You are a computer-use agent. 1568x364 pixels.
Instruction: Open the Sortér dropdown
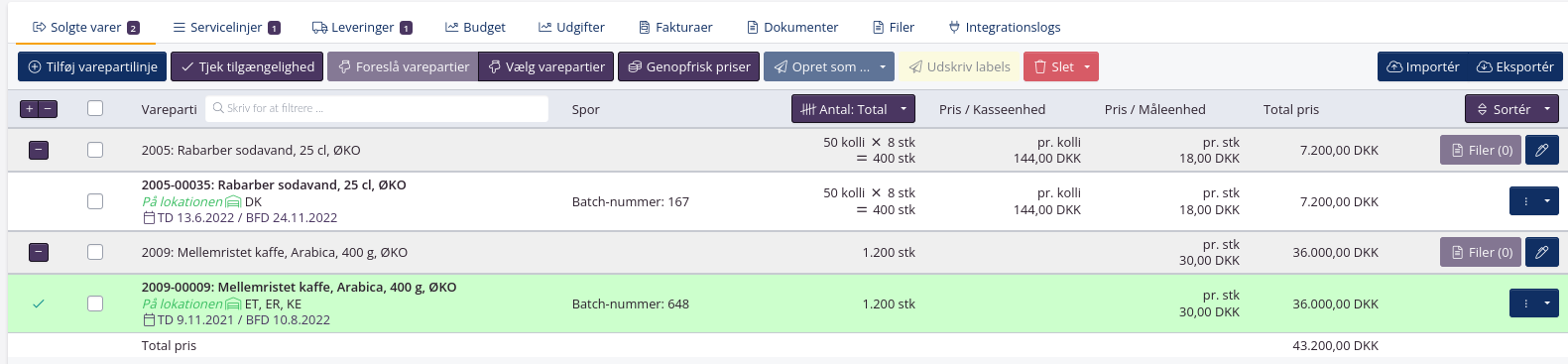point(1511,109)
